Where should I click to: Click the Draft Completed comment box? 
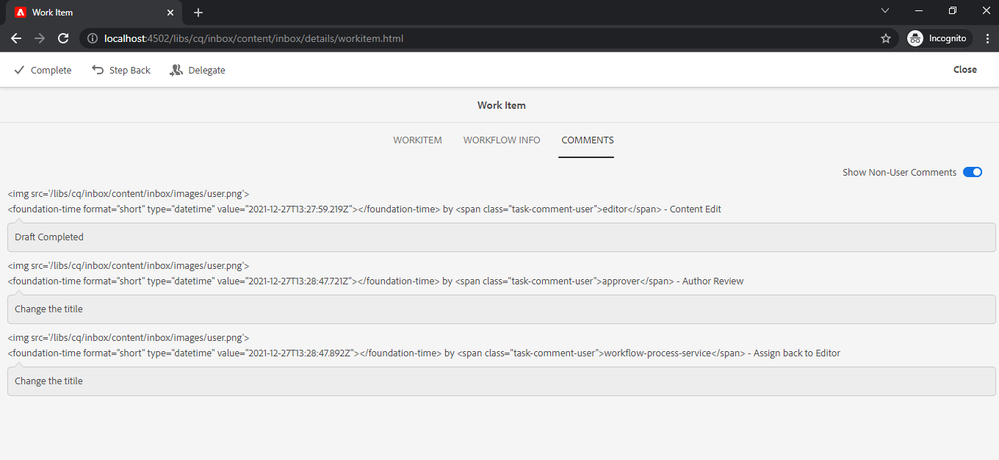(500, 237)
